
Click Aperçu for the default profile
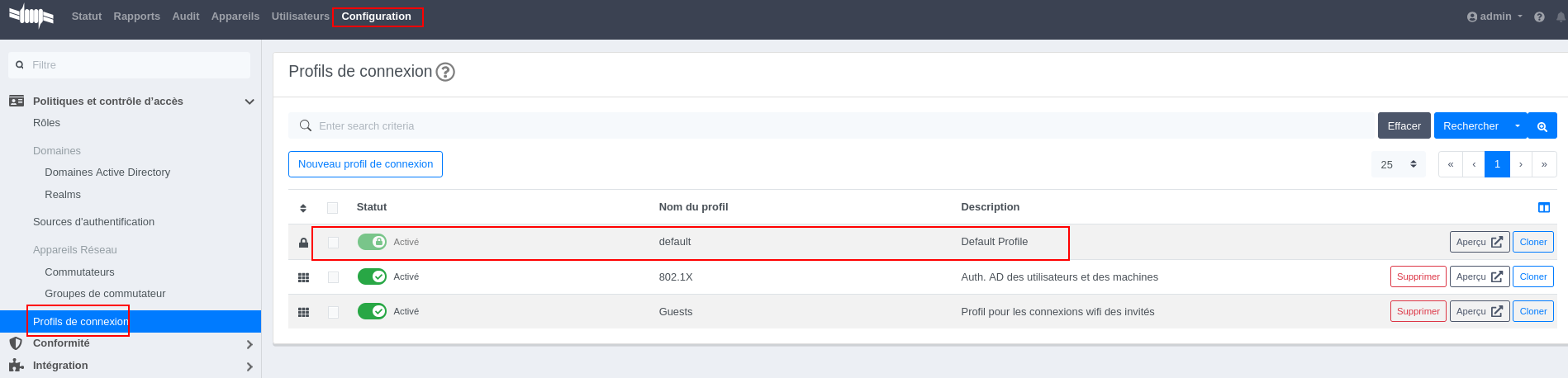1480,242
